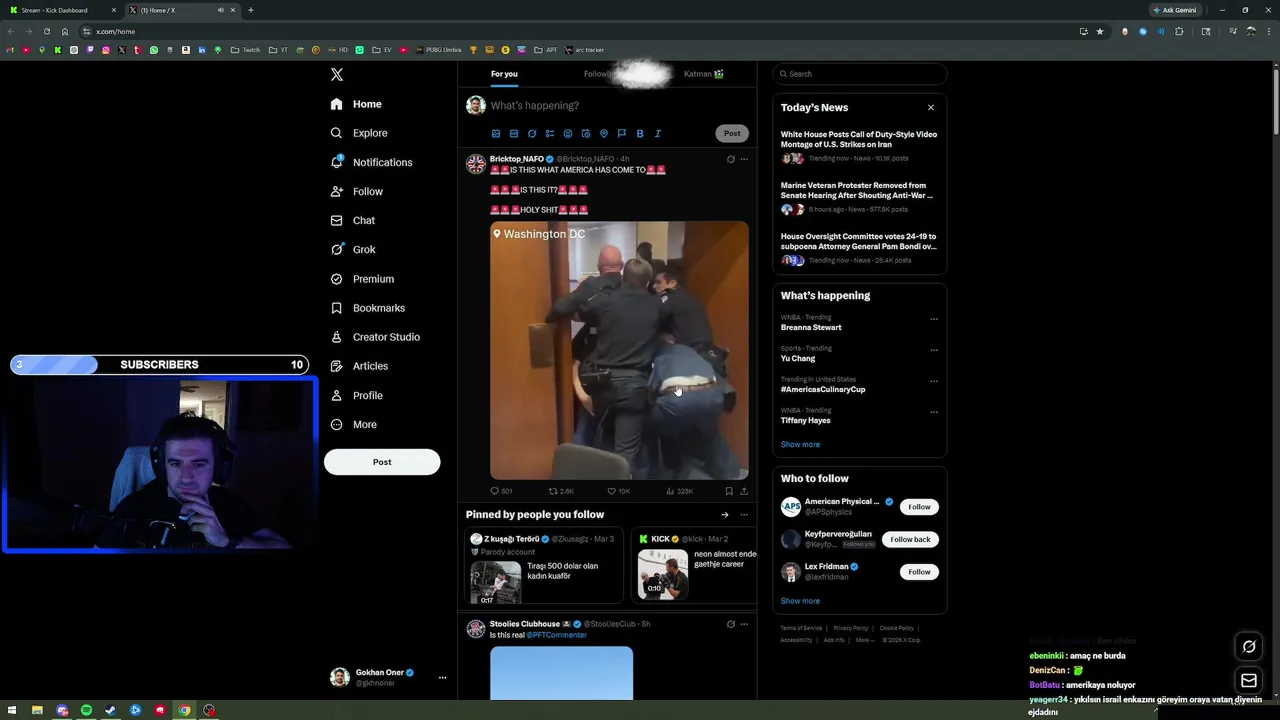This screenshot has height=720, width=1280.
Task: View analytics count of Bricktop_NAFO post
Action: pyautogui.click(x=680, y=491)
